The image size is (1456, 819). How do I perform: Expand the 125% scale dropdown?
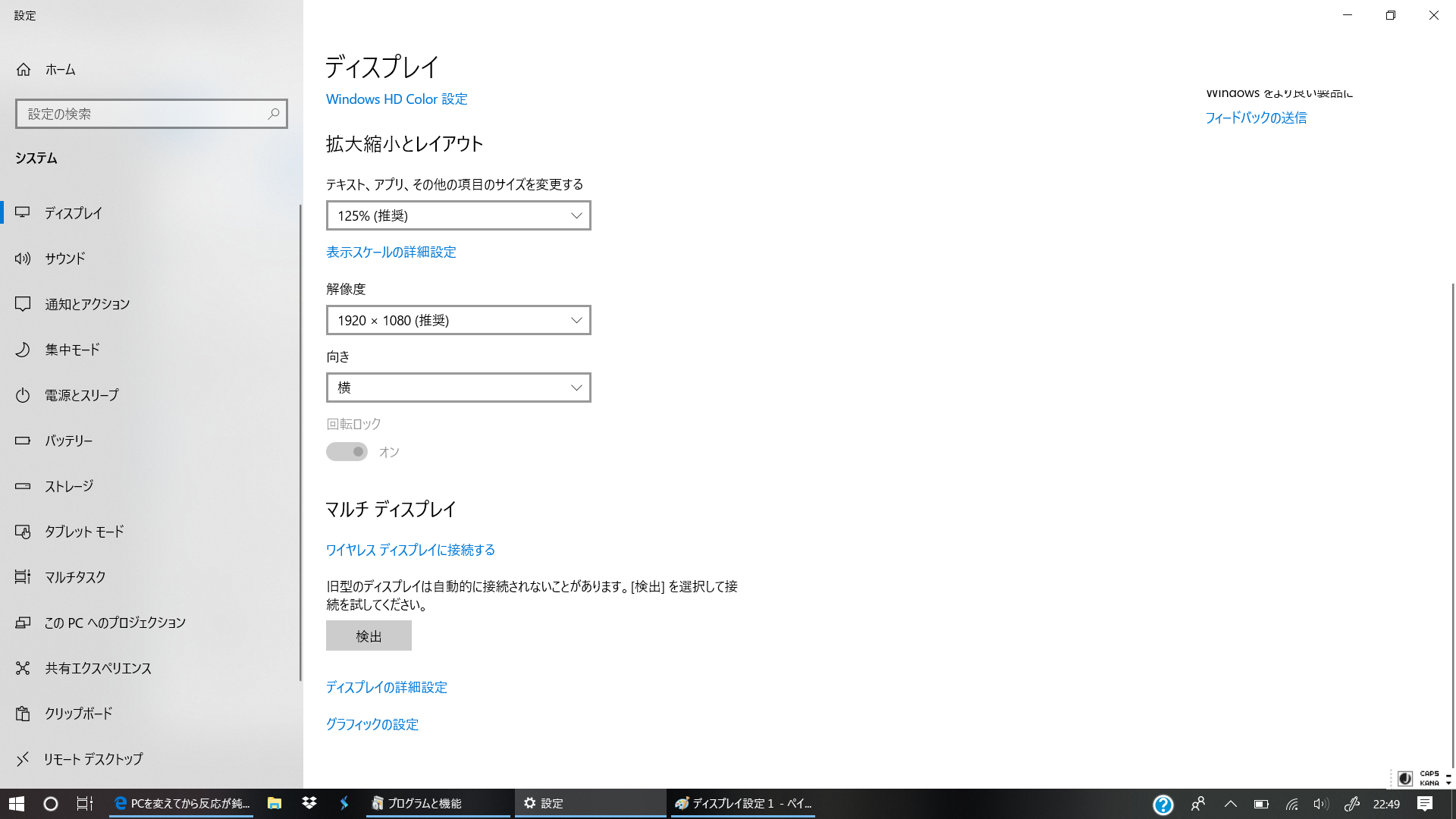(458, 216)
